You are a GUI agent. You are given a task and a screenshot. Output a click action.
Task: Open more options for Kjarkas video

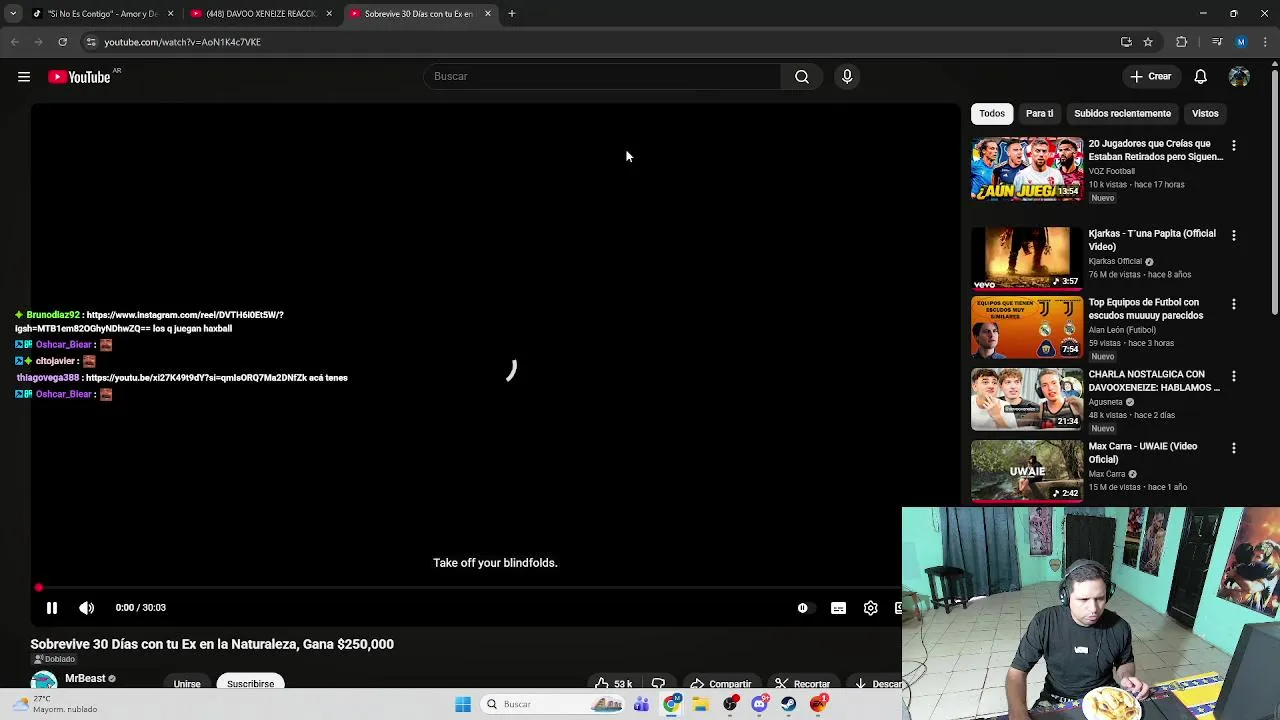[1233, 236]
